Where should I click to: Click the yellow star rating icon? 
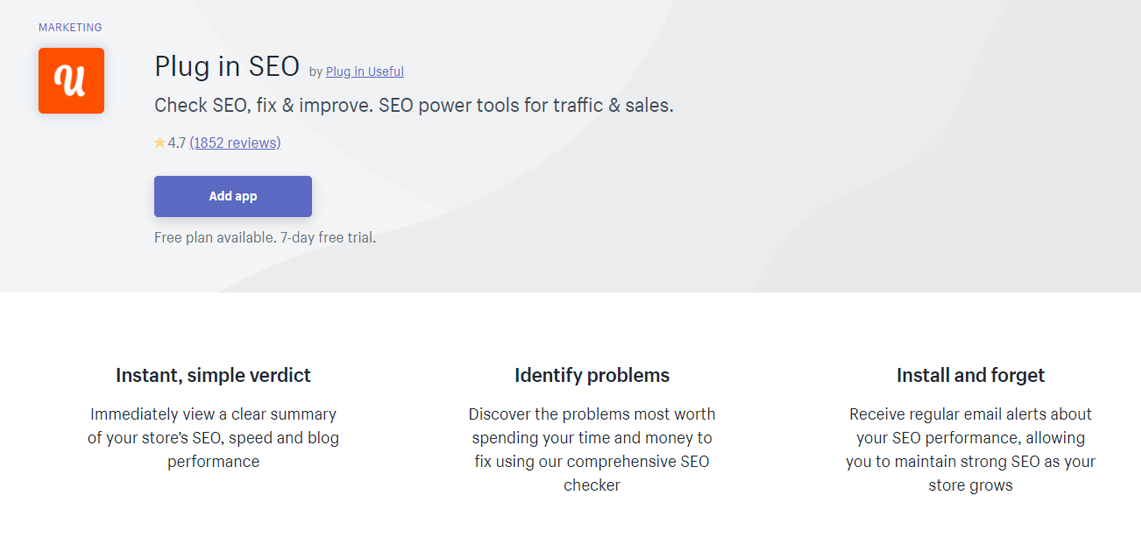coord(160,143)
